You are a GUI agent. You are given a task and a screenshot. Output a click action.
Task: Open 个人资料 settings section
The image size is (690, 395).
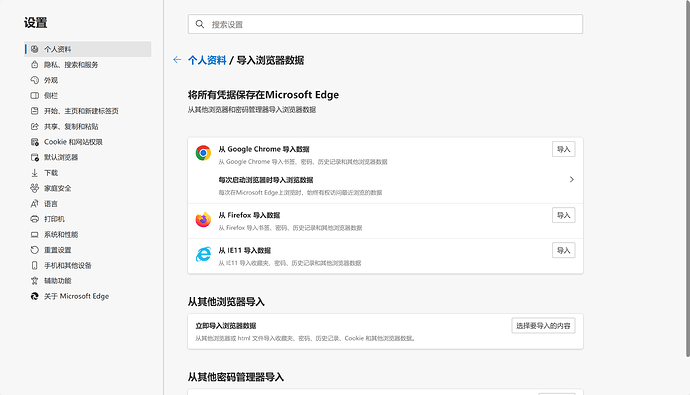[88, 49]
